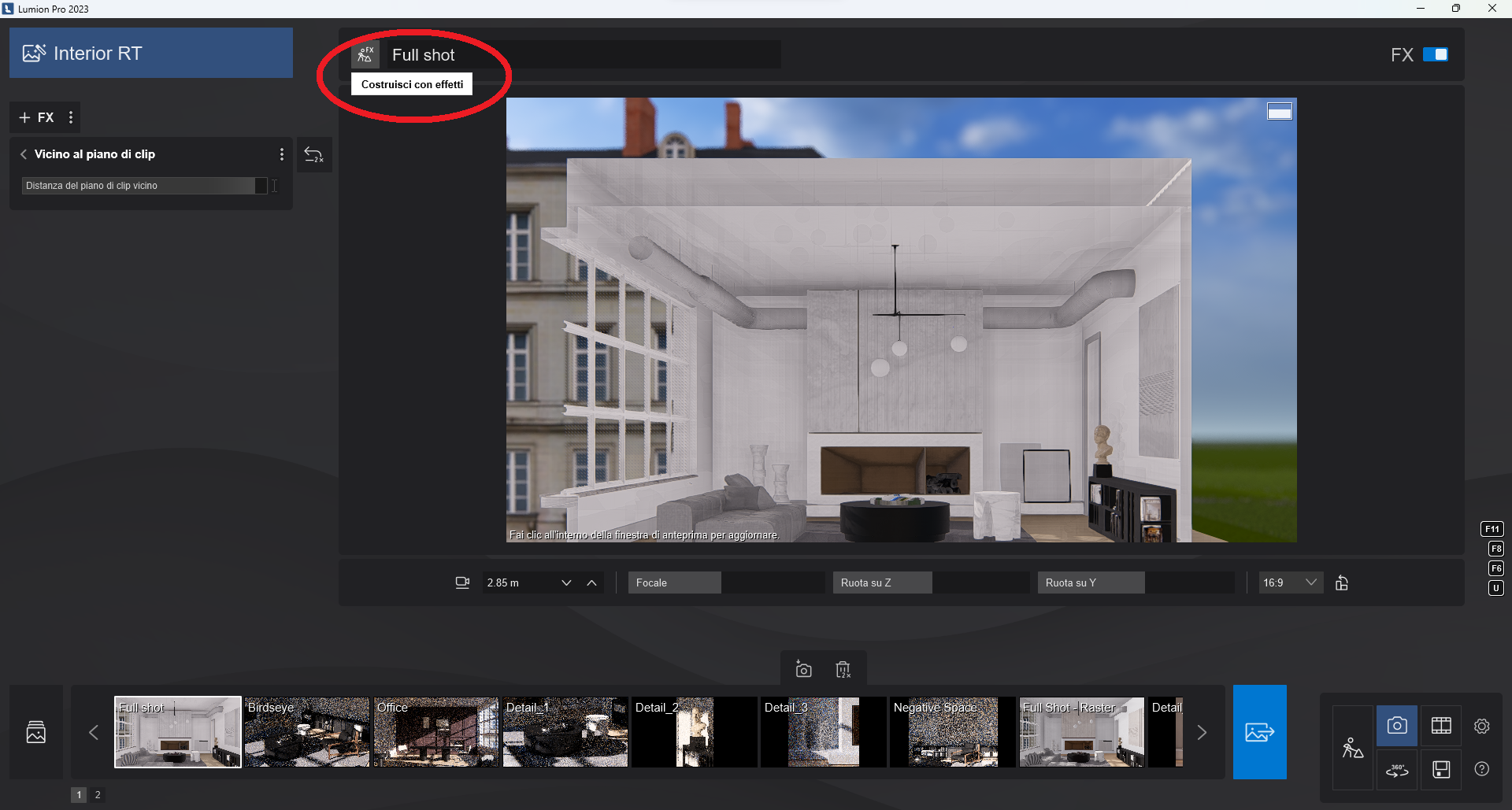The image size is (1512, 810).
Task: Show next photo thumbnails with right arrow
Action: 1202,732
